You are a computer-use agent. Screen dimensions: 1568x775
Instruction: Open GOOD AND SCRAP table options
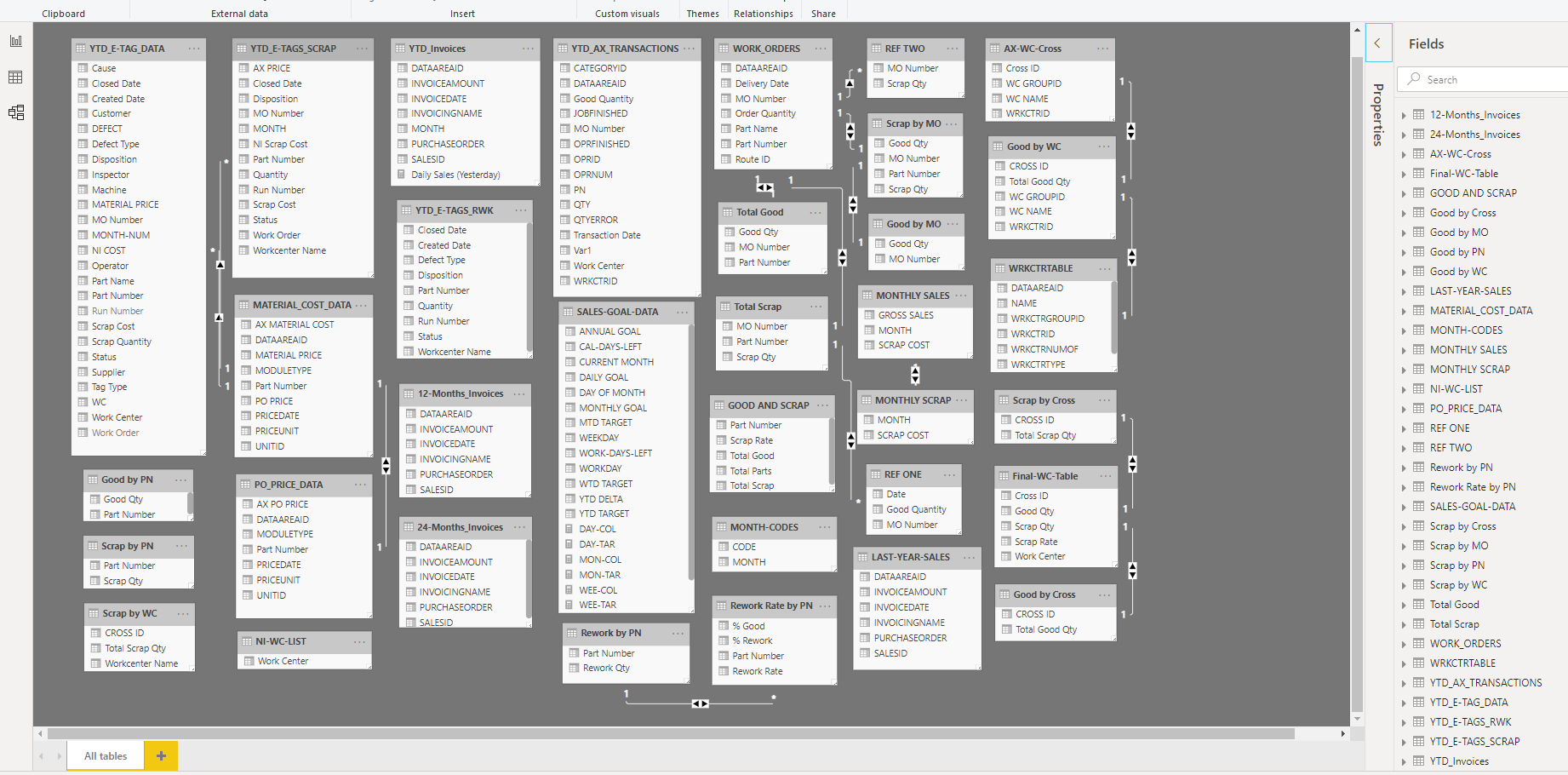(823, 405)
